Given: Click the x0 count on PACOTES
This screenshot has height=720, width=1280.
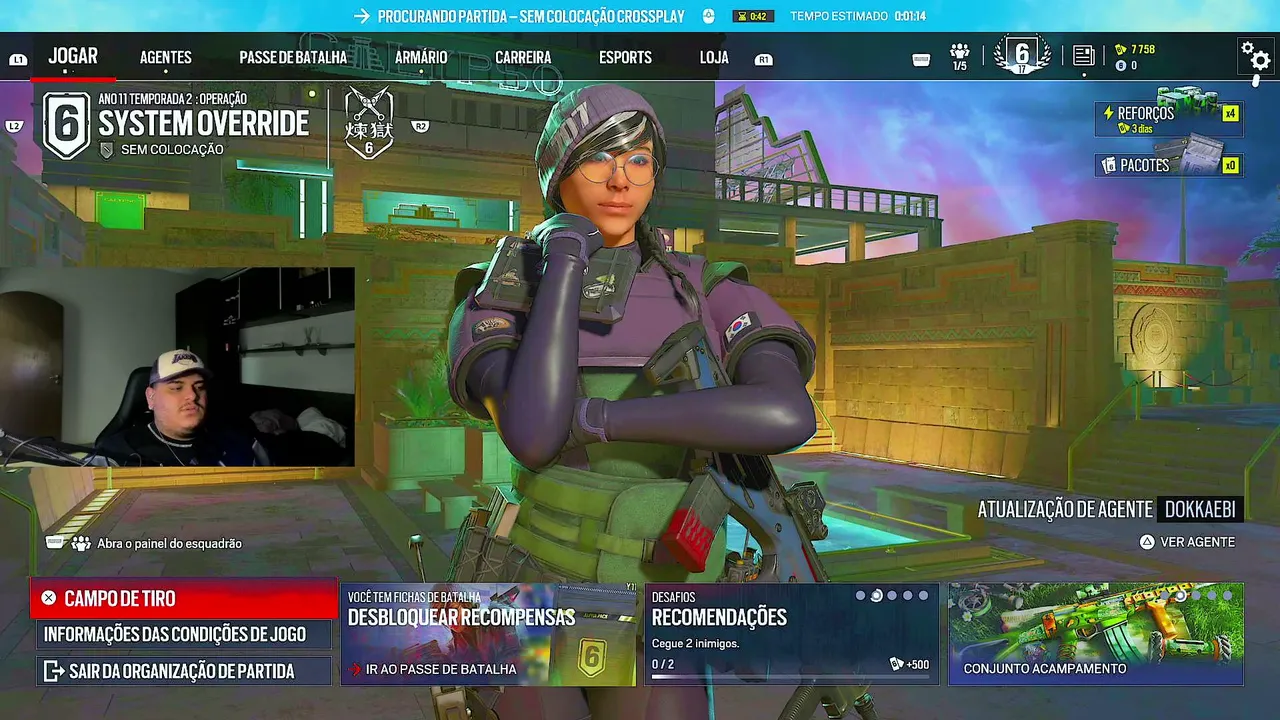Looking at the screenshot, I should coord(1230,165).
